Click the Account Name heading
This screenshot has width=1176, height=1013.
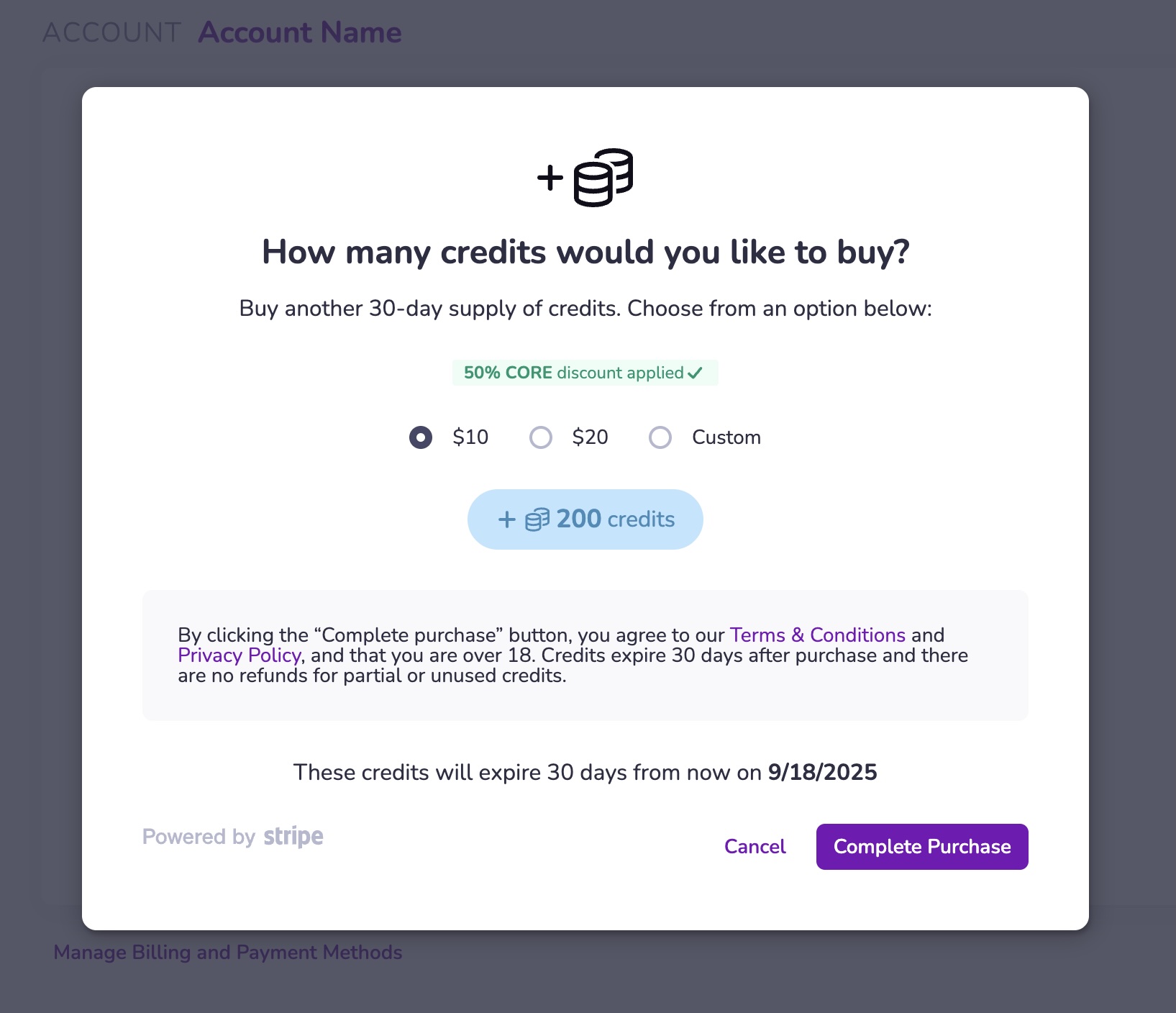pyautogui.click(x=300, y=32)
